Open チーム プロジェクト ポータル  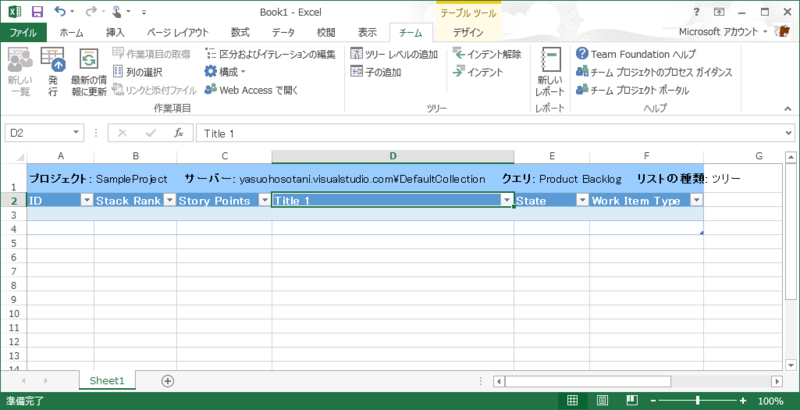(632, 91)
